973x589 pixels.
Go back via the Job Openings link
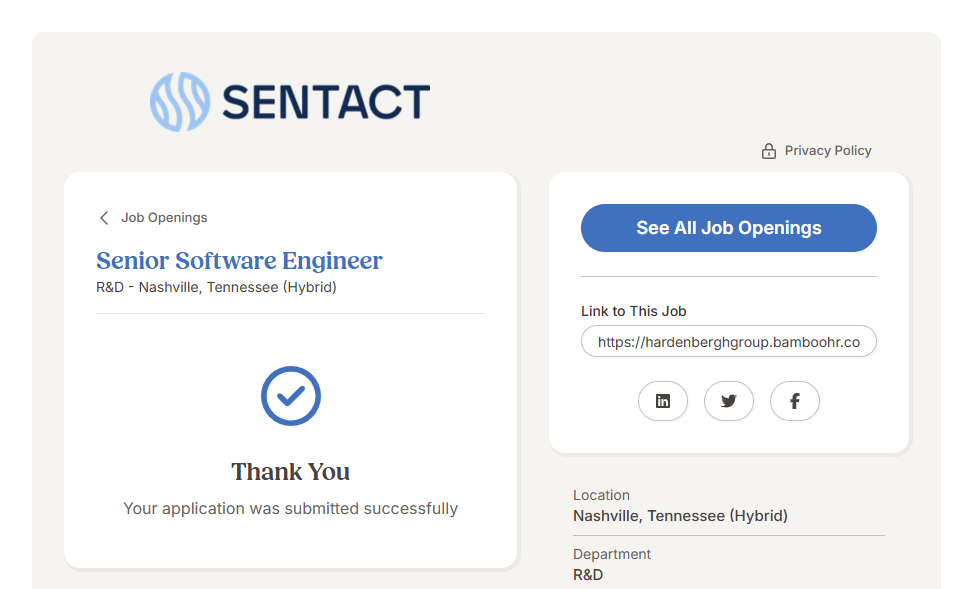pos(164,218)
